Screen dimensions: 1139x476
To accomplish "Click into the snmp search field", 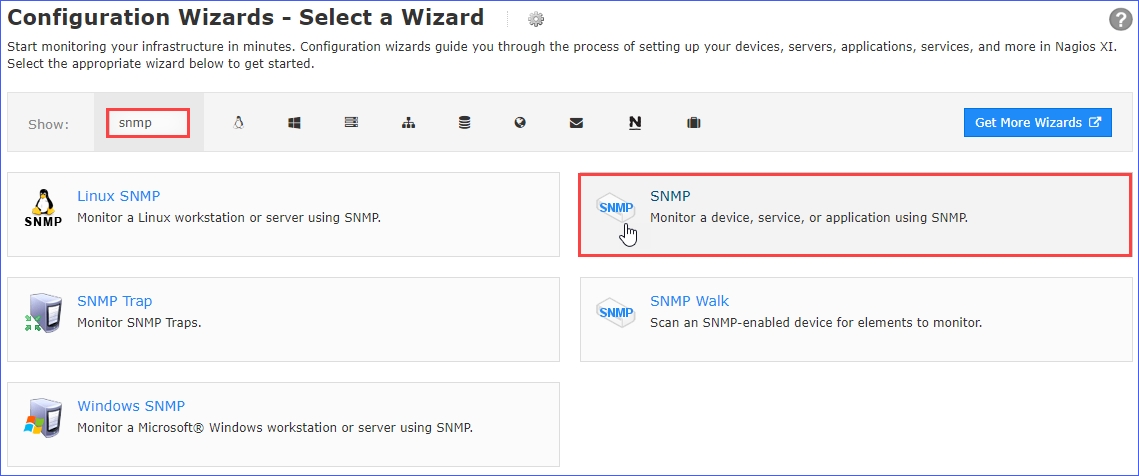I will click(147, 123).
